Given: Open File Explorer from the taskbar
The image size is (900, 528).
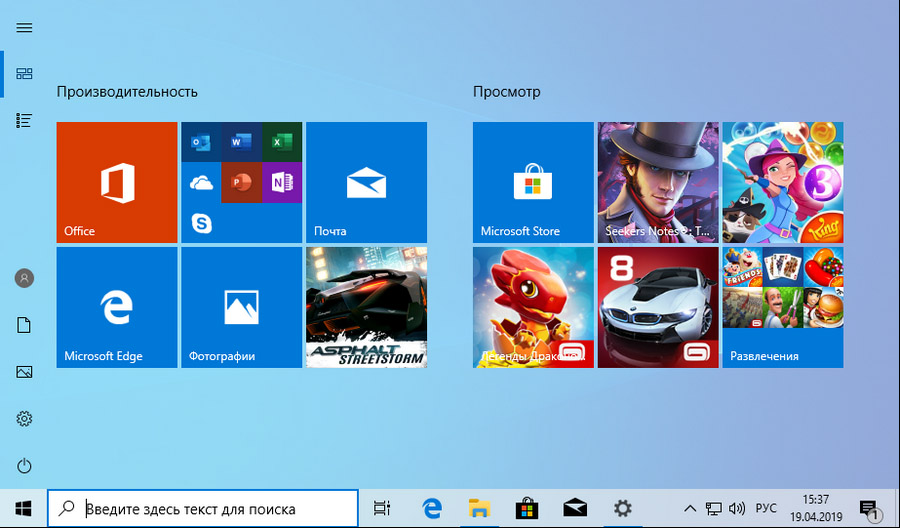Looking at the screenshot, I should coord(479,508).
